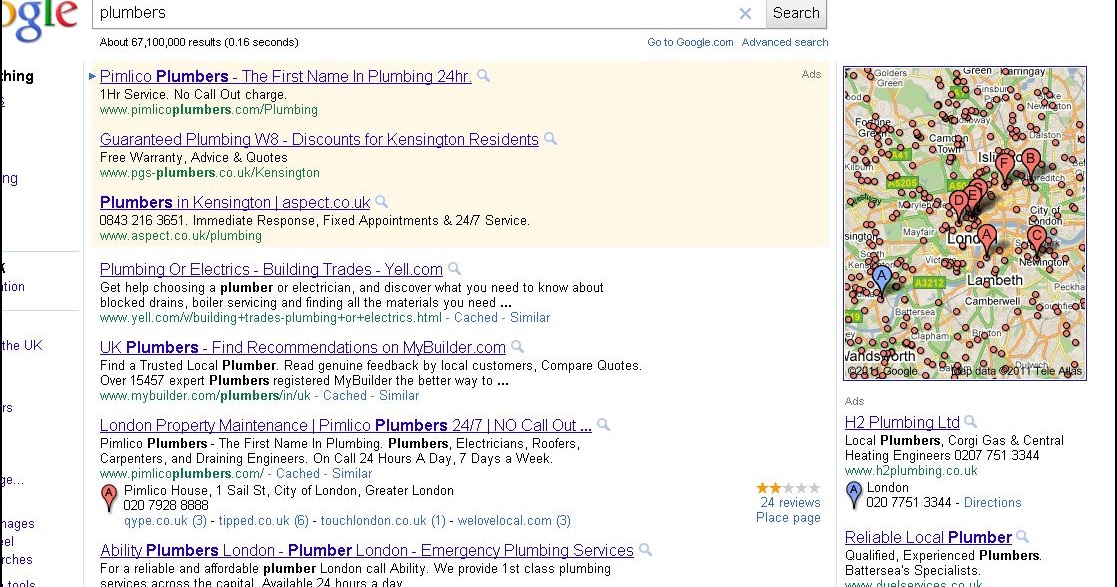Open London Property Maintenance Pimlico Plumbers result
This screenshot has width=1117, height=587.
[346, 425]
